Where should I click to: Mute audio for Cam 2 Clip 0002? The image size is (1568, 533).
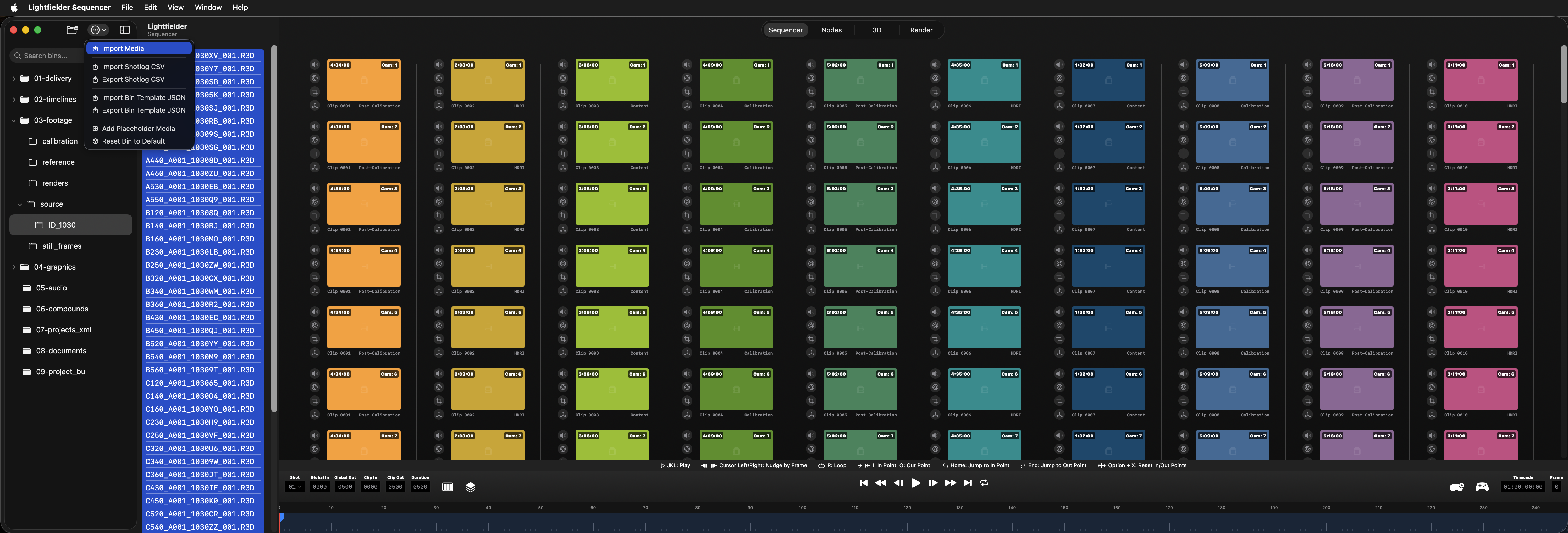coord(438,127)
